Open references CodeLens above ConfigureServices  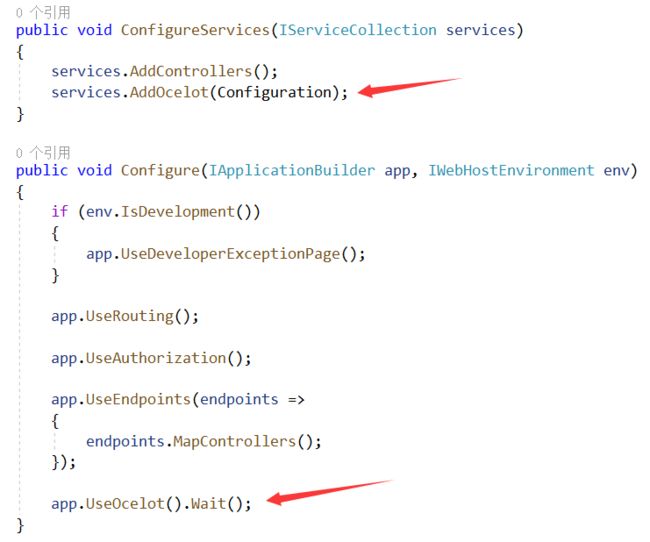(x=43, y=12)
